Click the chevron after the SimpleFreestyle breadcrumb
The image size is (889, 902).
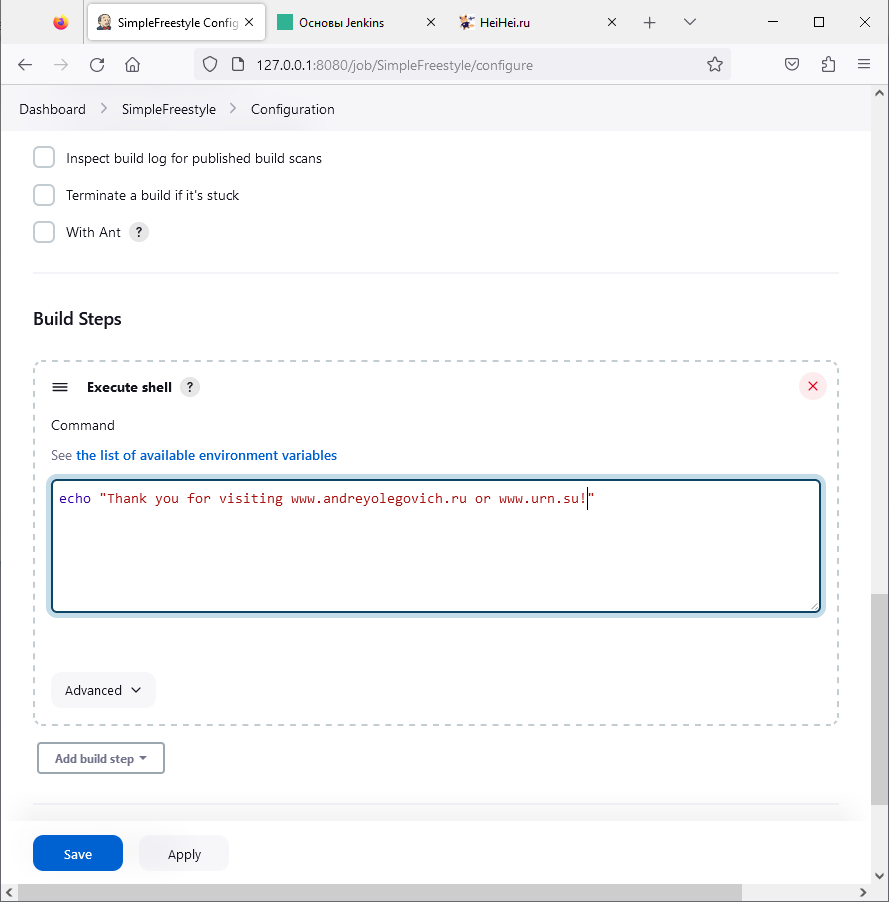tap(233, 109)
